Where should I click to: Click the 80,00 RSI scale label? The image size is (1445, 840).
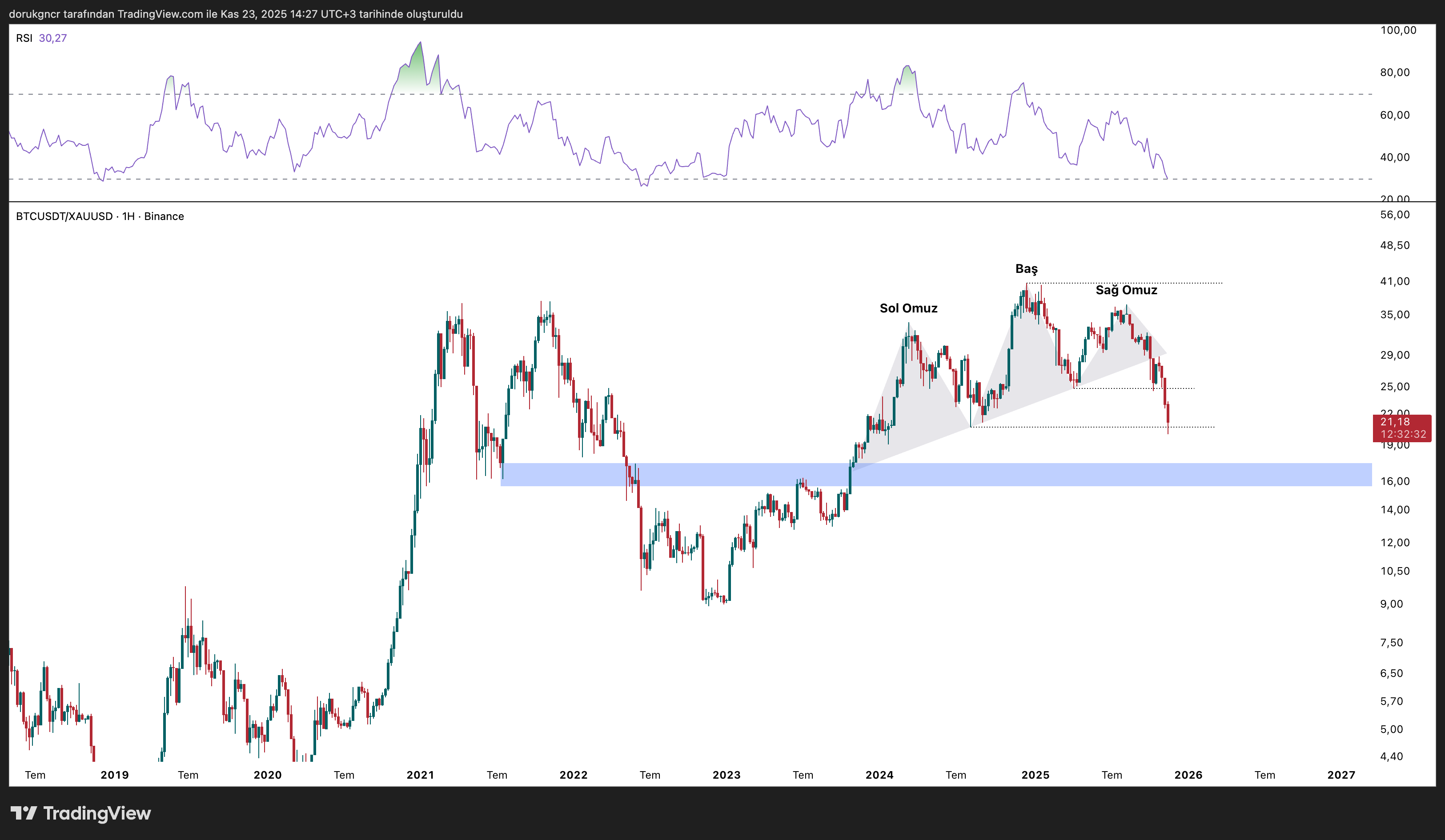pos(1395,72)
